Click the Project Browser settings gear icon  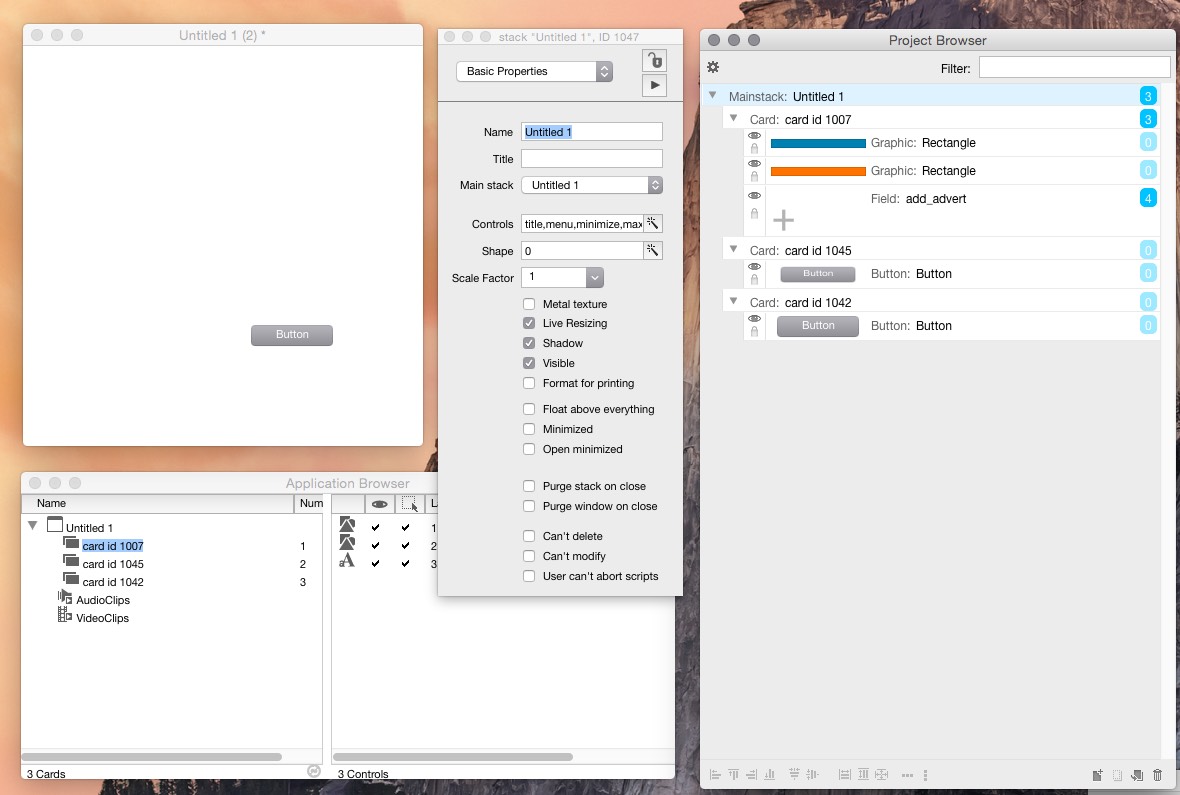[x=713, y=67]
